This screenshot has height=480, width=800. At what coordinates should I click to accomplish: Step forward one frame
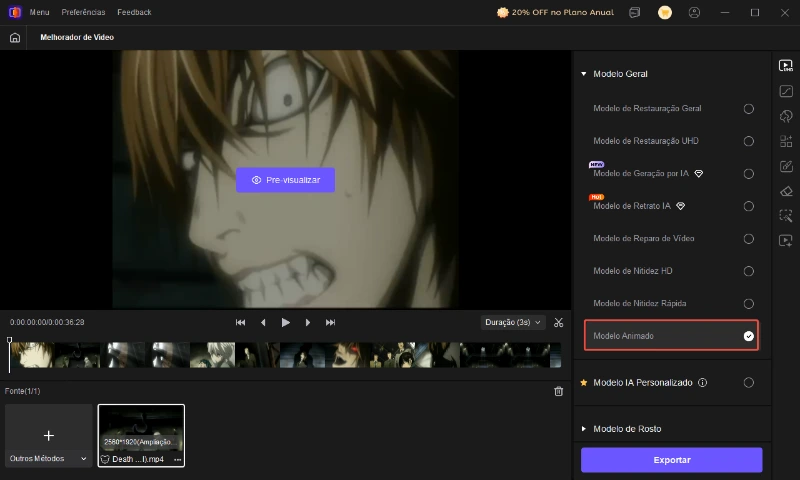(x=308, y=322)
